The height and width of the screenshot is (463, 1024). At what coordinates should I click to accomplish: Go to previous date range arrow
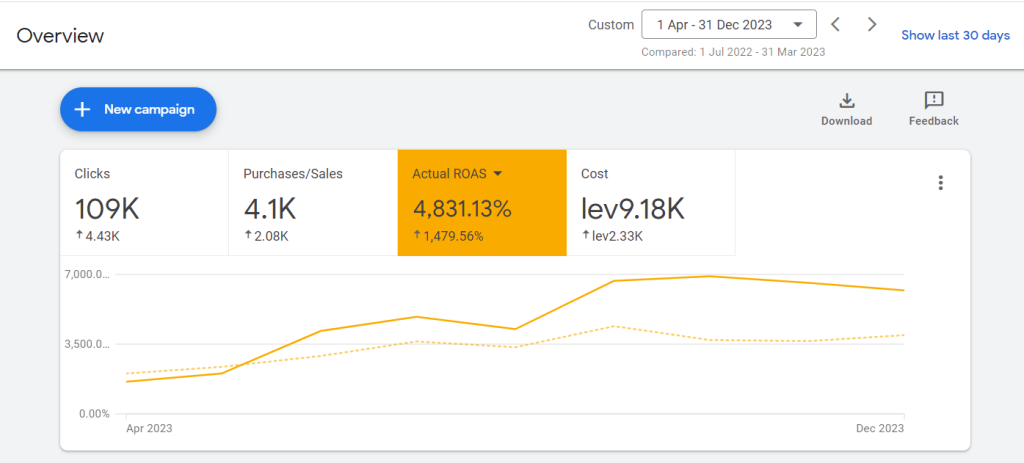coord(835,25)
